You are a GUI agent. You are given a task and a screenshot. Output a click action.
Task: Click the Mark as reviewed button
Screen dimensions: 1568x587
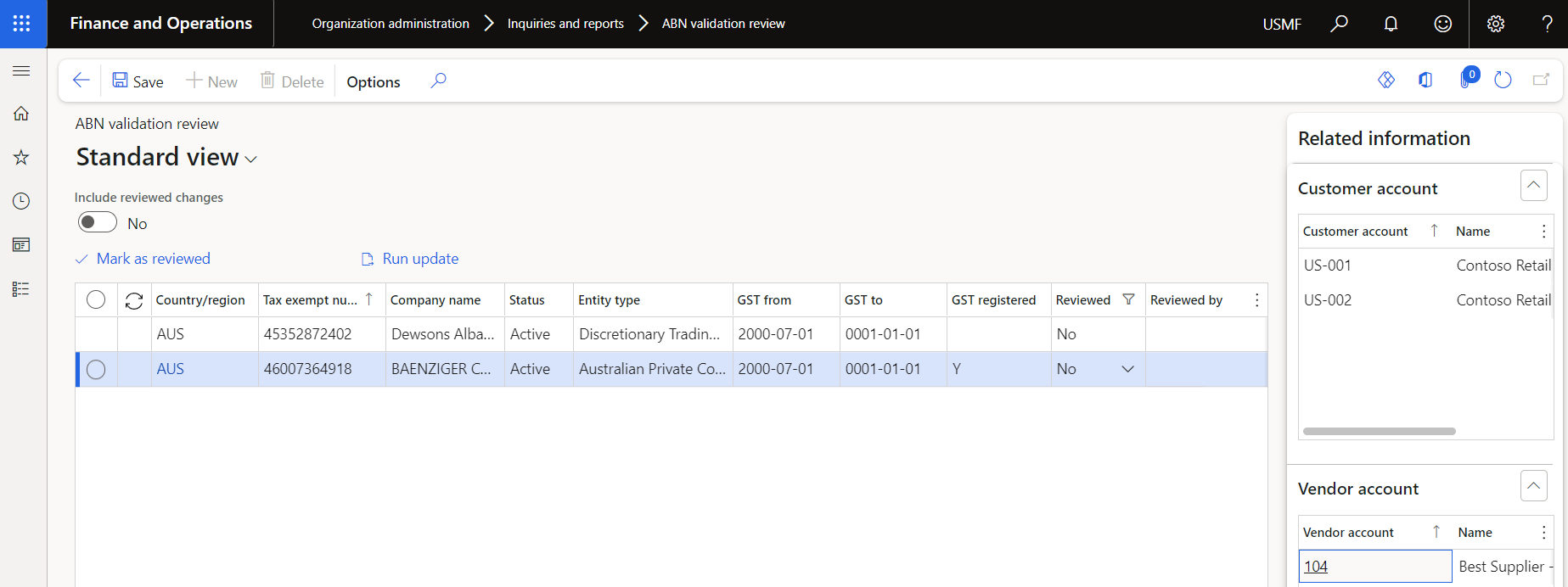143,259
